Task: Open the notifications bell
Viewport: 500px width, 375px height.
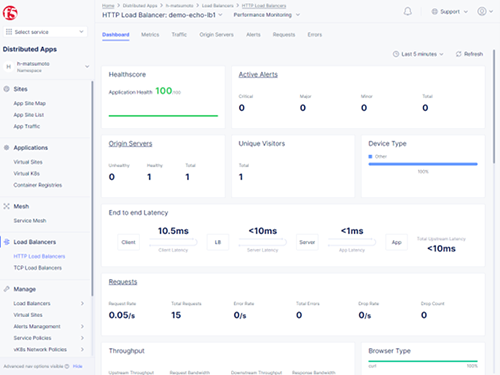Action: coord(407,12)
